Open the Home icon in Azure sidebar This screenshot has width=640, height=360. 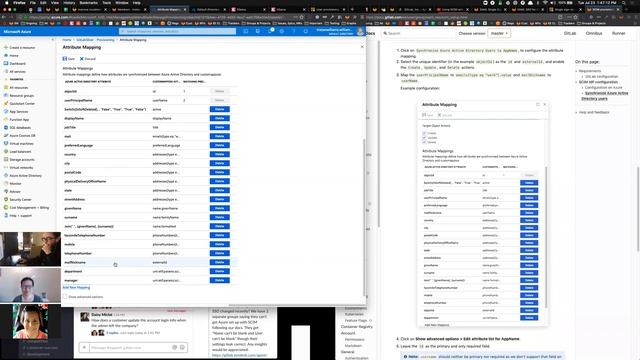click(6, 56)
